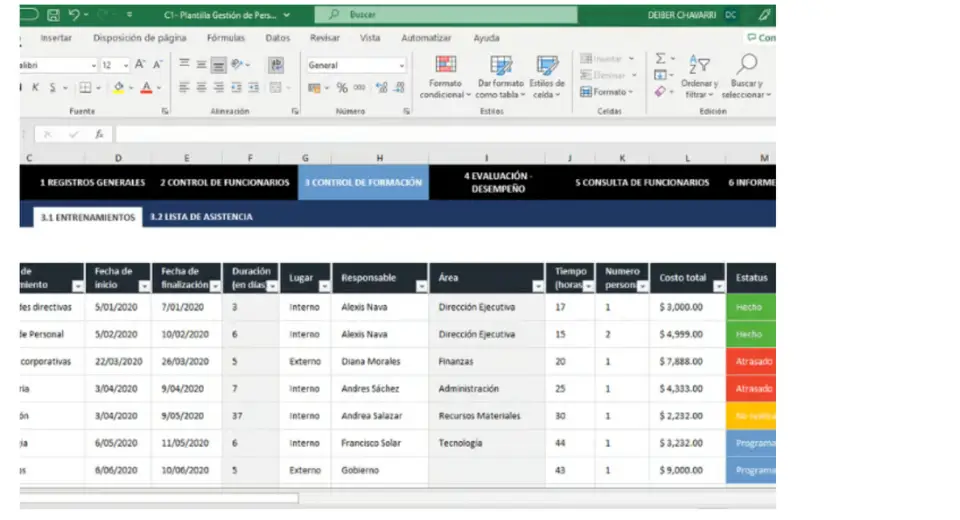Open the Responsable column filter dropdown

[x=421, y=287]
